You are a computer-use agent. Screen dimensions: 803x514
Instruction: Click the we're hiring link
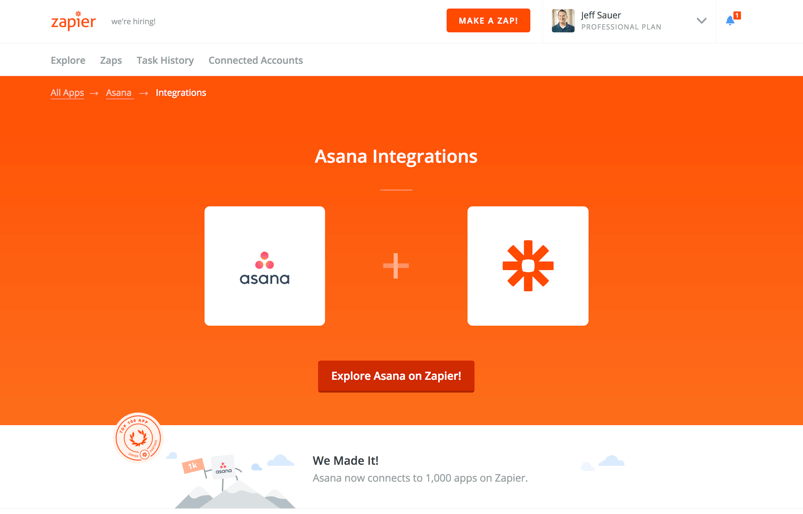coord(133,22)
